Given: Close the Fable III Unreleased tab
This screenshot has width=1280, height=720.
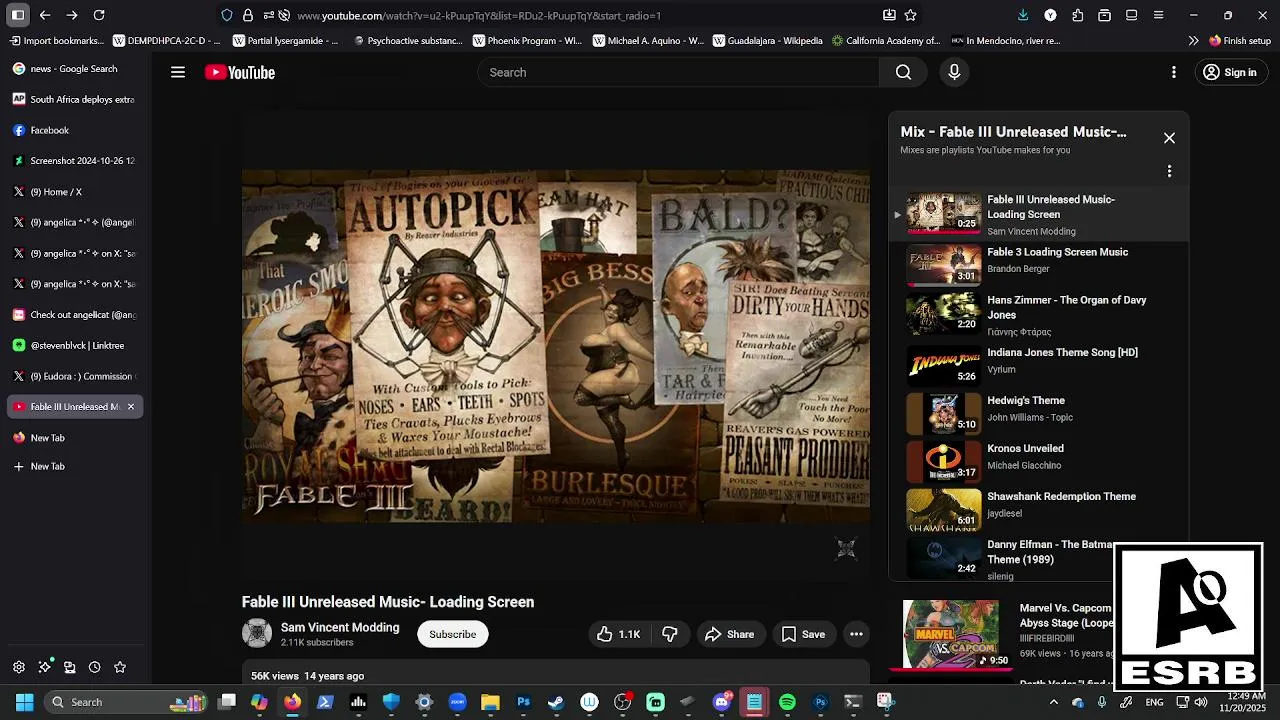Looking at the screenshot, I should (130, 407).
